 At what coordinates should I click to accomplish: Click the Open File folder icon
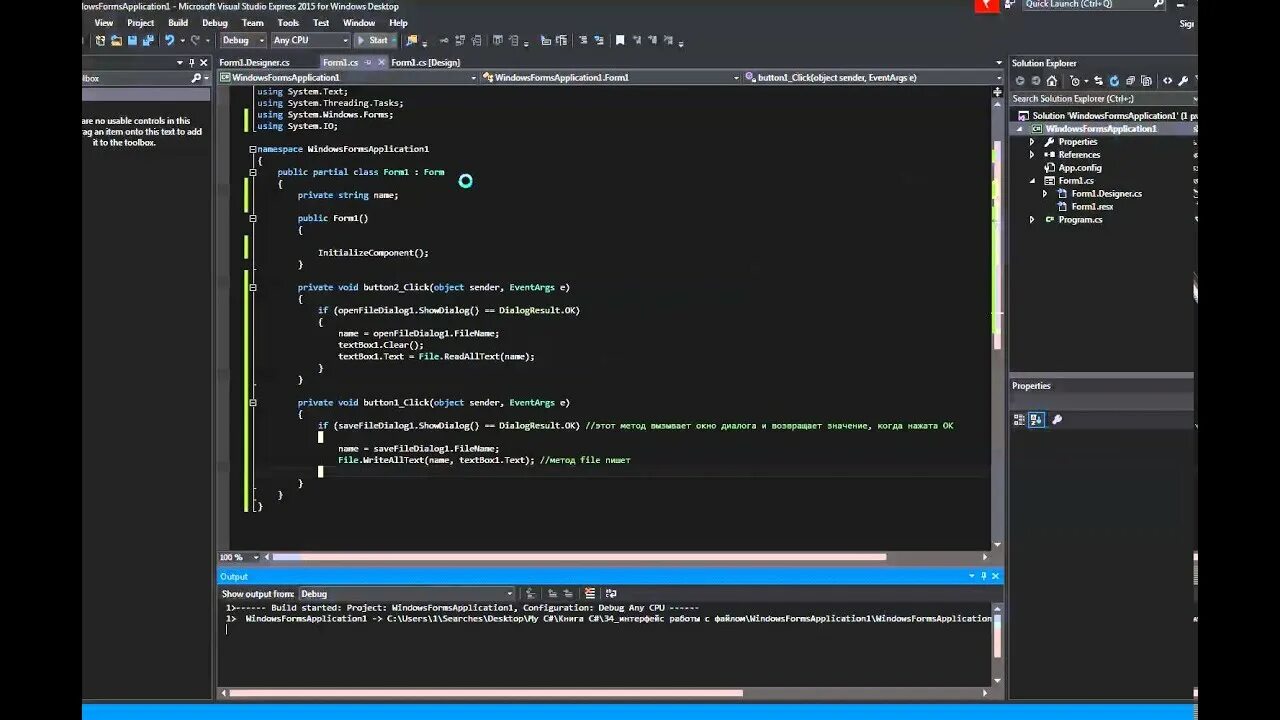(x=117, y=41)
